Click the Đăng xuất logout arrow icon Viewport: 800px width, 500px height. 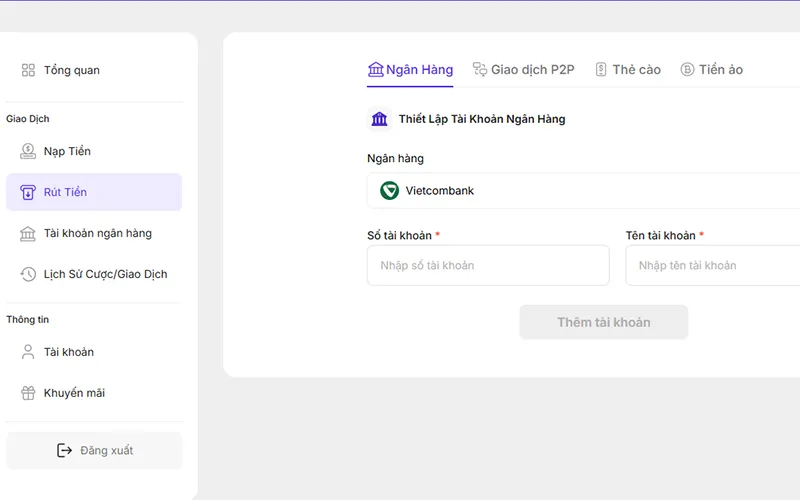pos(65,451)
